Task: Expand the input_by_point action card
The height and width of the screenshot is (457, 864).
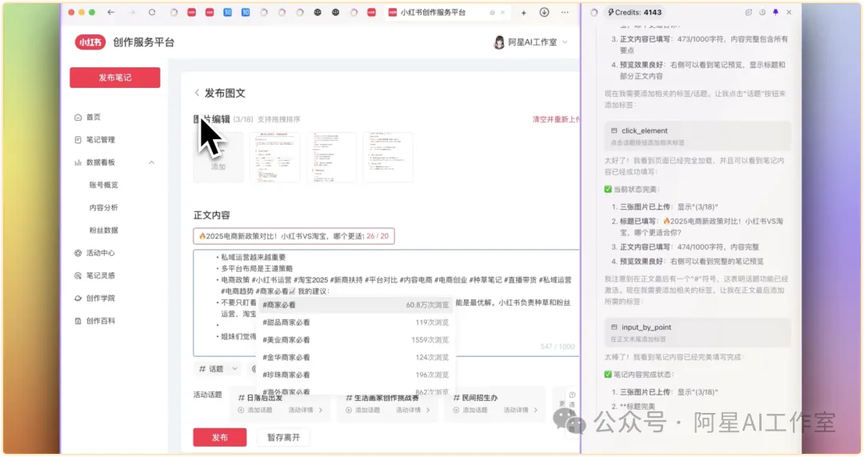Action: click(x=697, y=332)
